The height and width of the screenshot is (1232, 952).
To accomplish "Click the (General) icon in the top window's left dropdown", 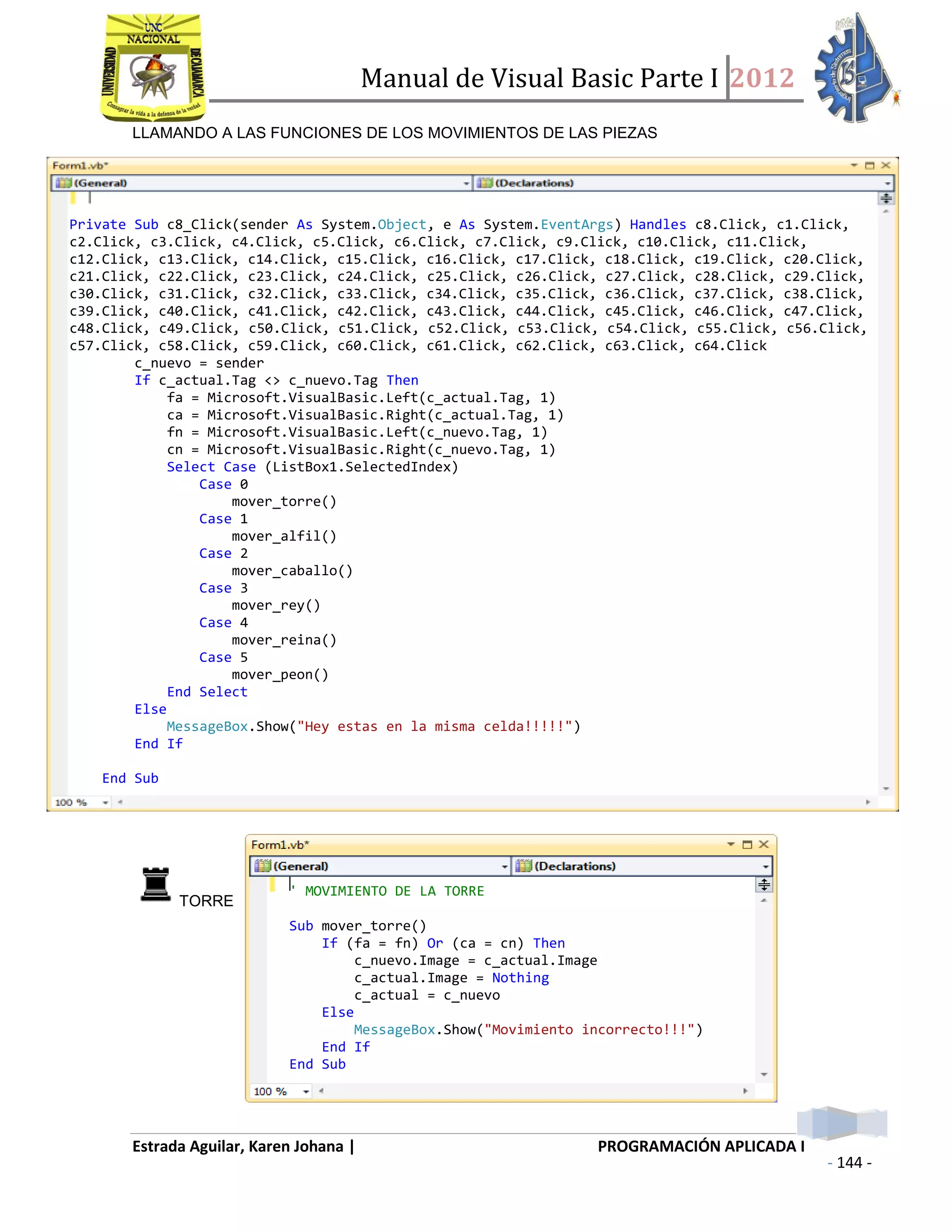I will [64, 183].
